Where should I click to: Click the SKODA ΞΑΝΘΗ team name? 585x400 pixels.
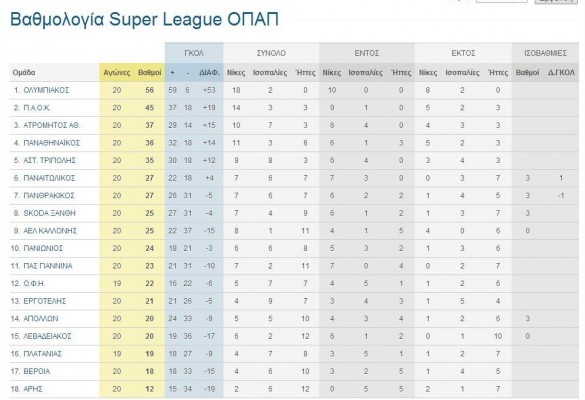(49, 213)
